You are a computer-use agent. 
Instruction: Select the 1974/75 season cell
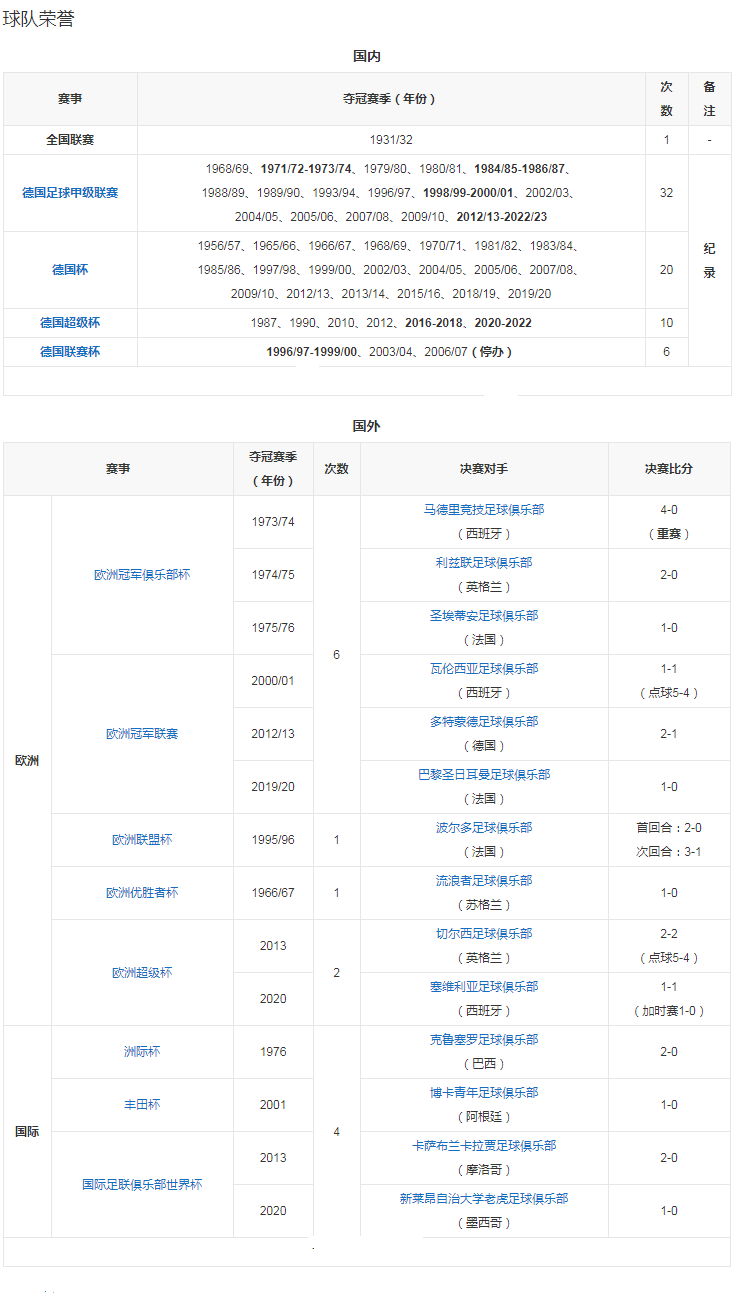pos(273,575)
